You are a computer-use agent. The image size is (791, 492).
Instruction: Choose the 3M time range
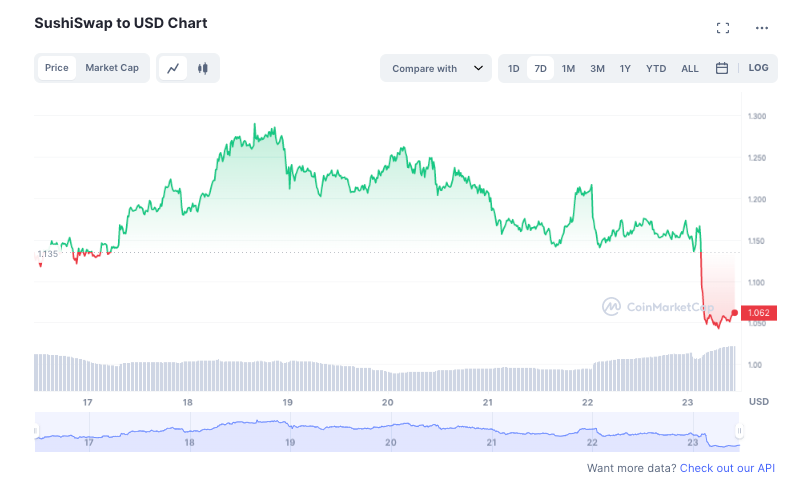point(597,69)
